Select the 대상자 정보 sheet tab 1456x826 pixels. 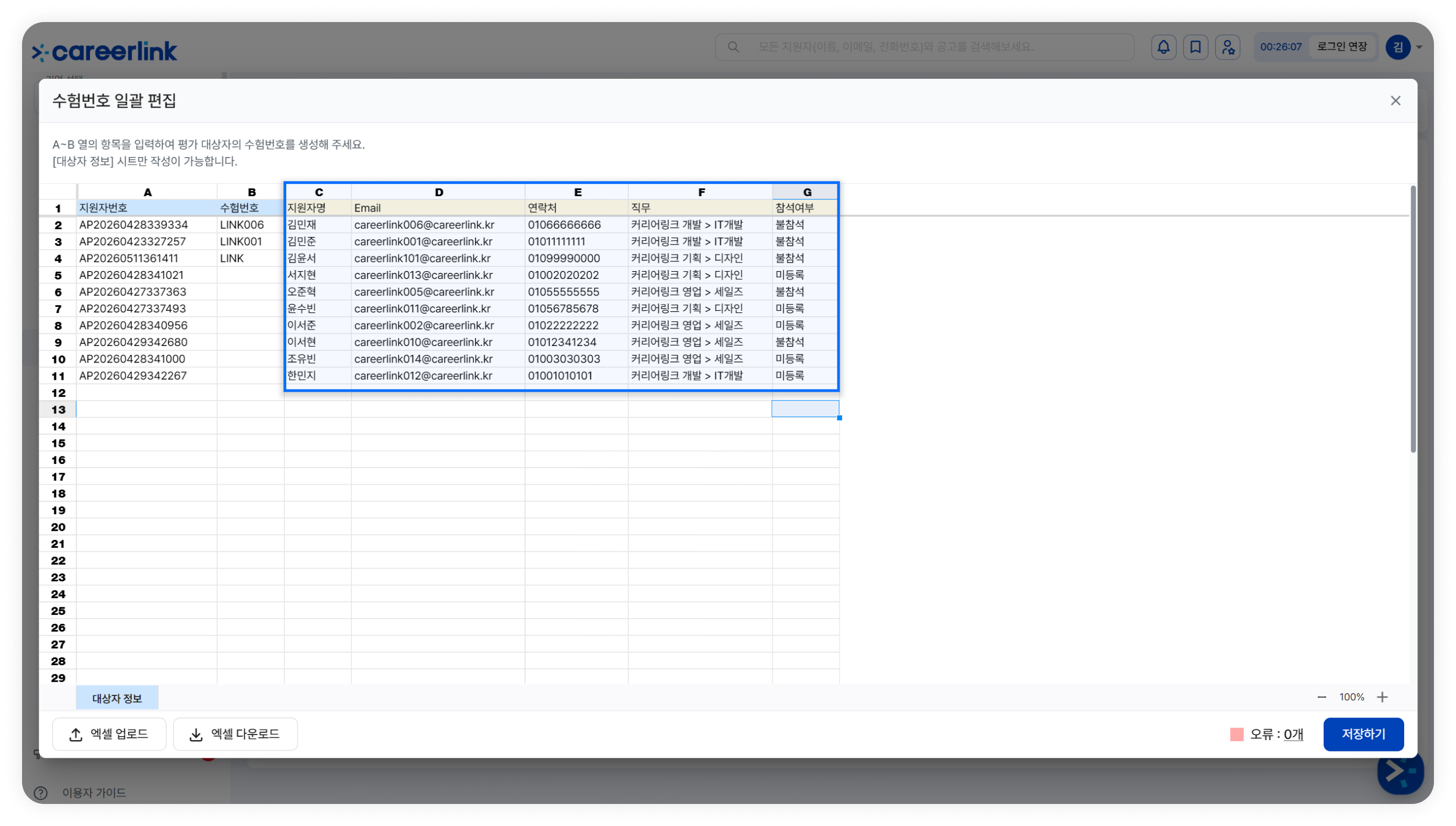(117, 698)
